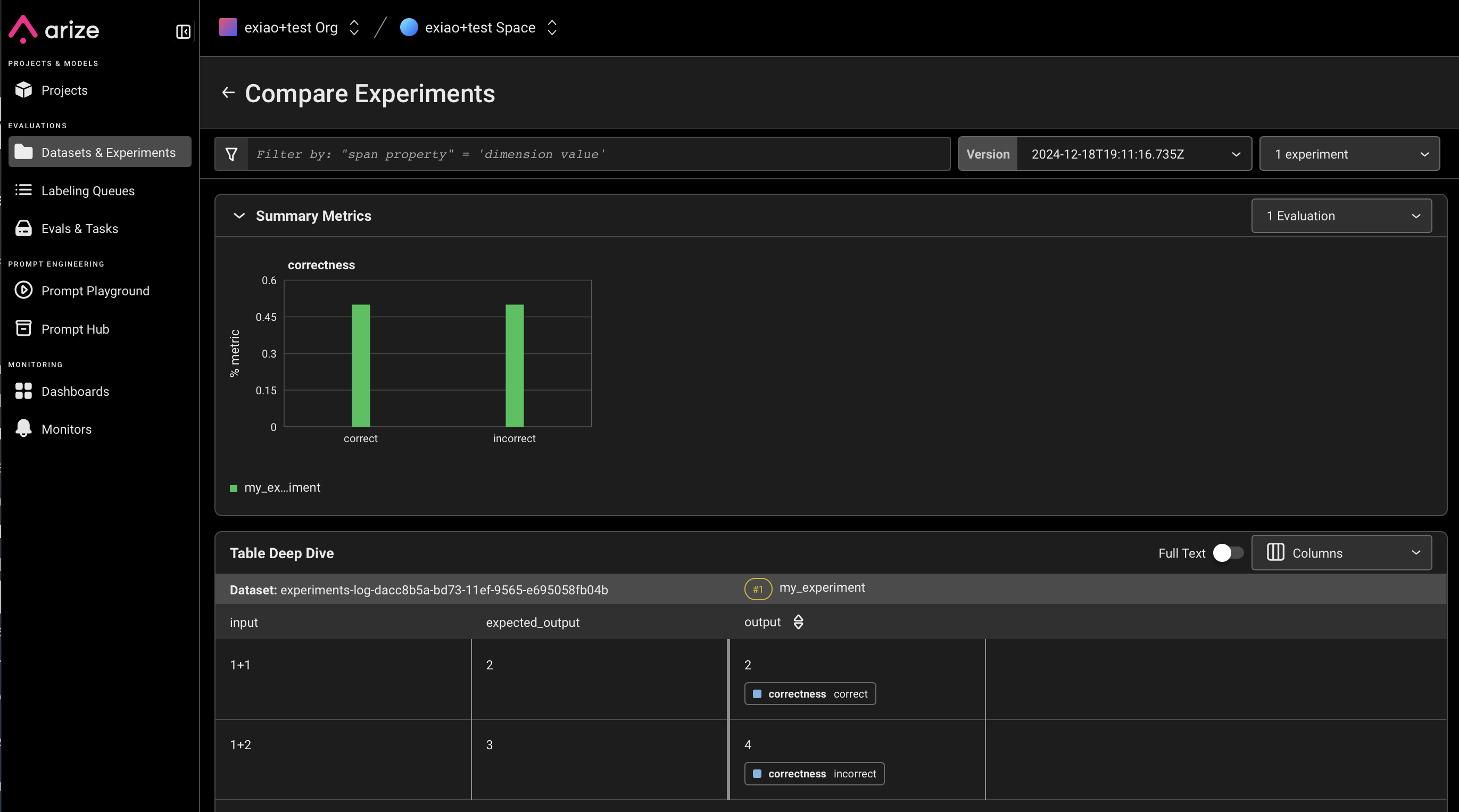Screen dimensions: 1459x812
Task: Click the Prompt Hub archive icon
Action: (23, 328)
